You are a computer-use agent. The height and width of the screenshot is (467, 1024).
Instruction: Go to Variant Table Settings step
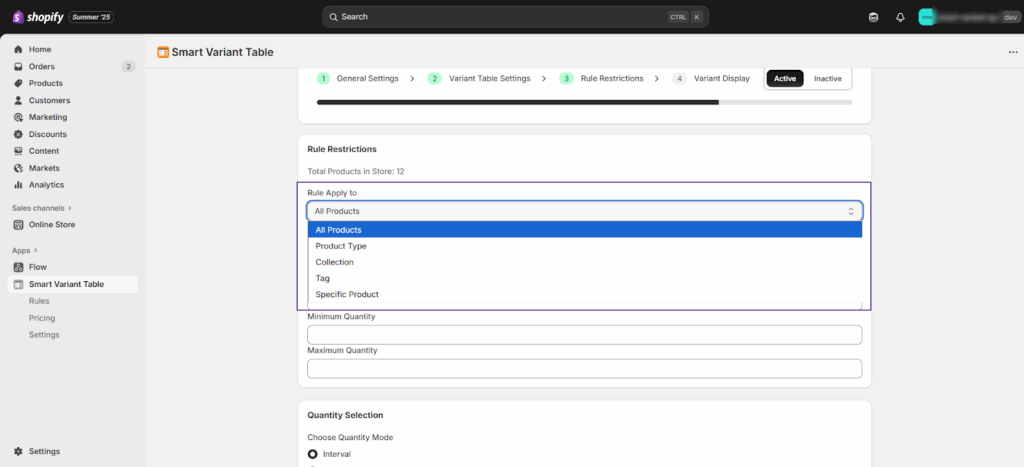pos(487,78)
